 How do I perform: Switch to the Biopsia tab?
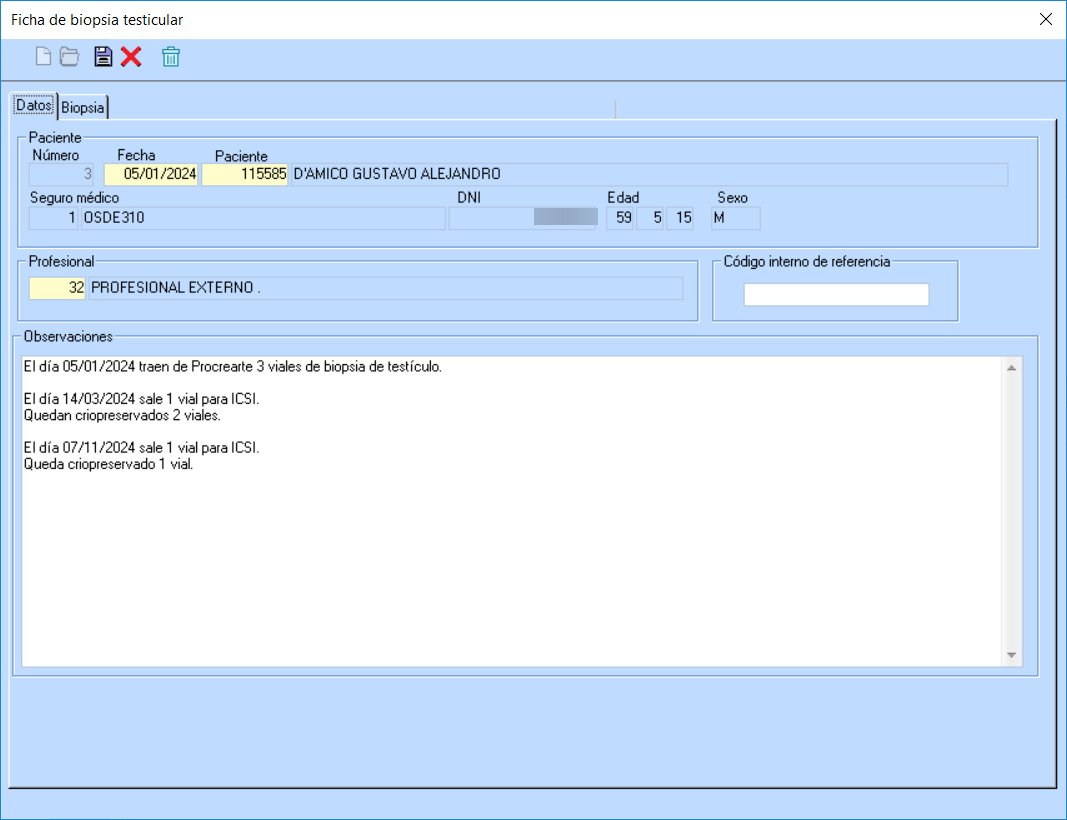click(x=83, y=108)
